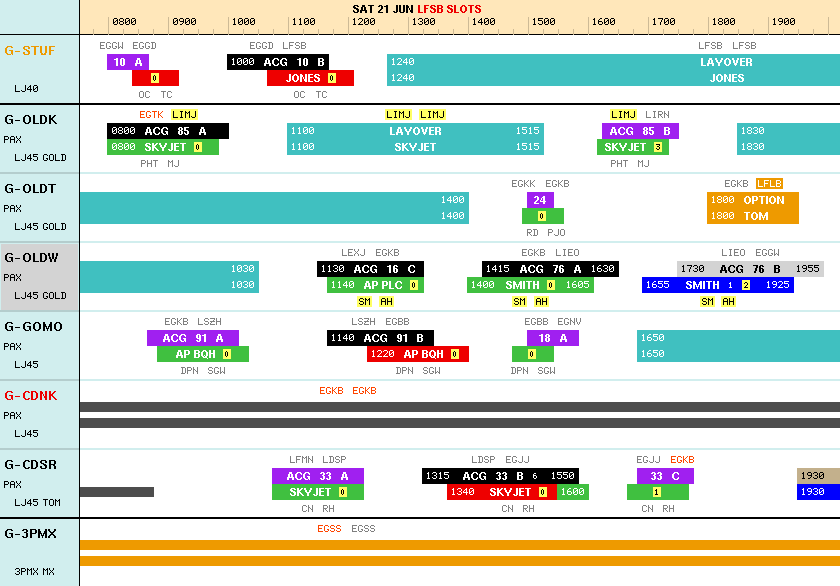The height and width of the screenshot is (586, 840).
Task: Select the G-OLDW aircraft row label
Action: click(31, 258)
